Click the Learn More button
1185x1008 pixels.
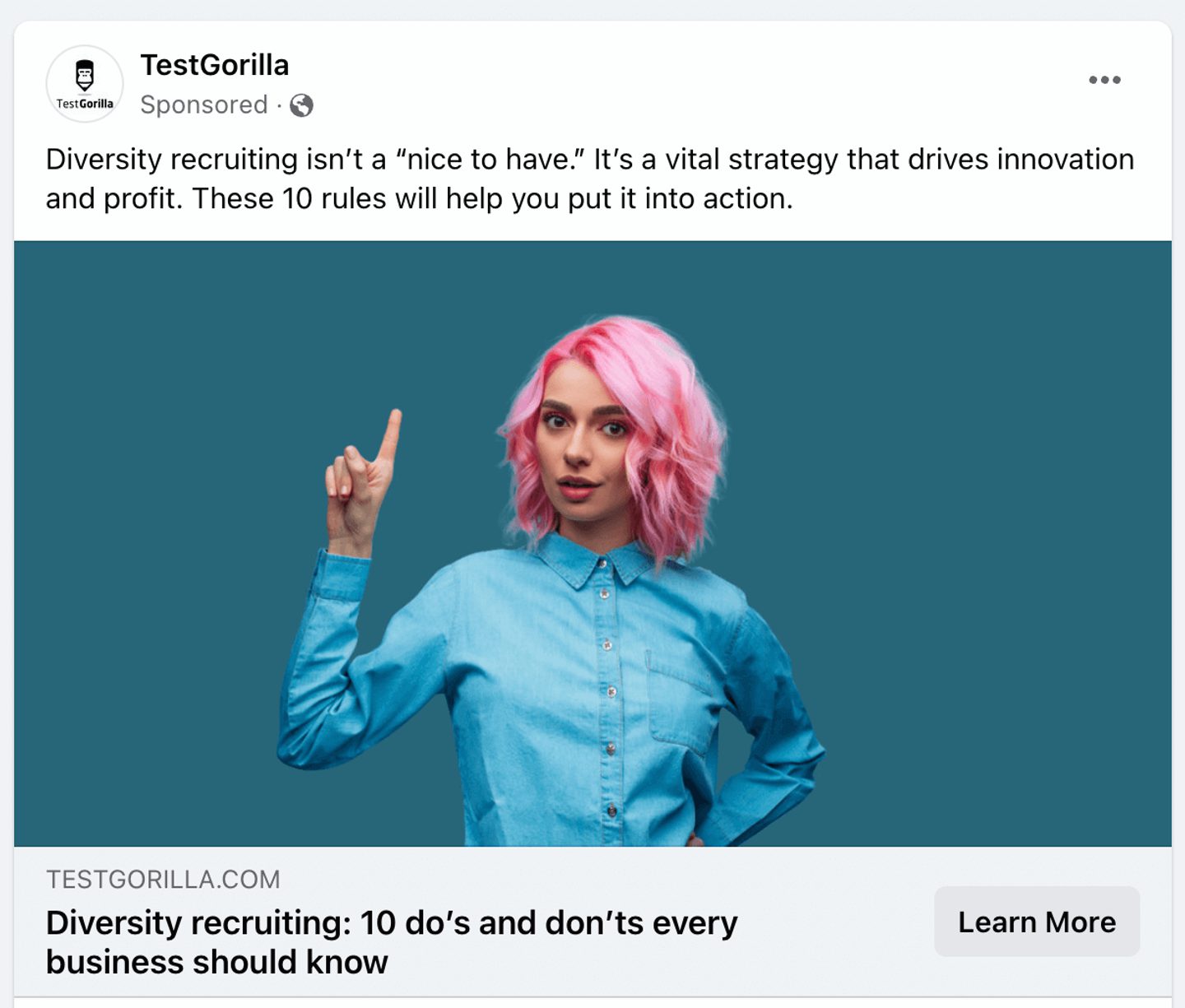[1036, 921]
